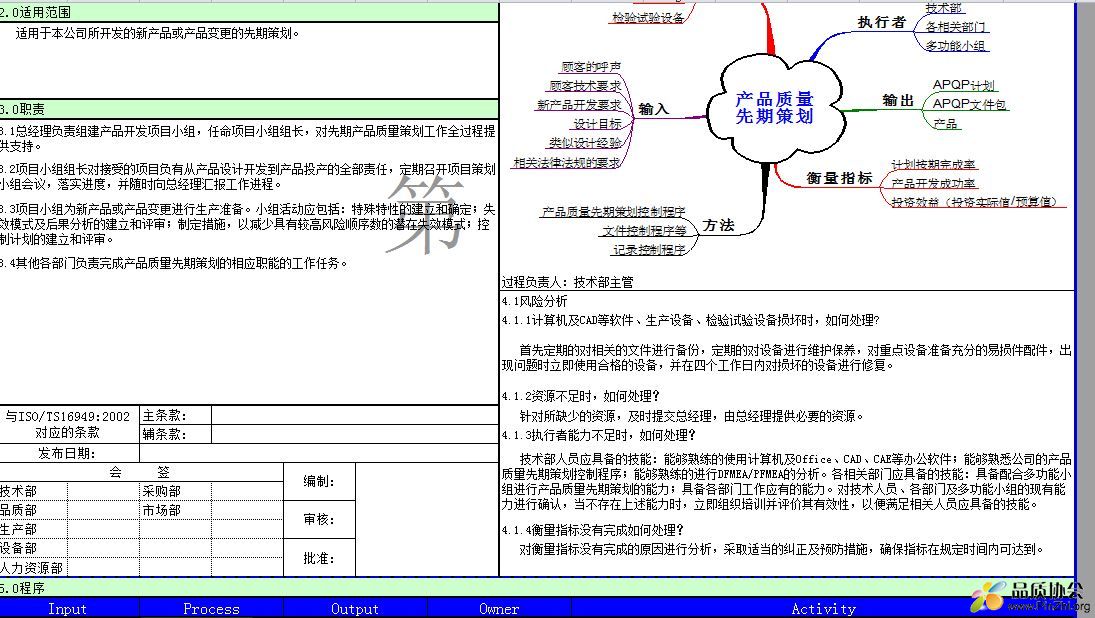Click the "输出" branch label
This screenshot has height=618, width=1095.
(x=898, y=101)
